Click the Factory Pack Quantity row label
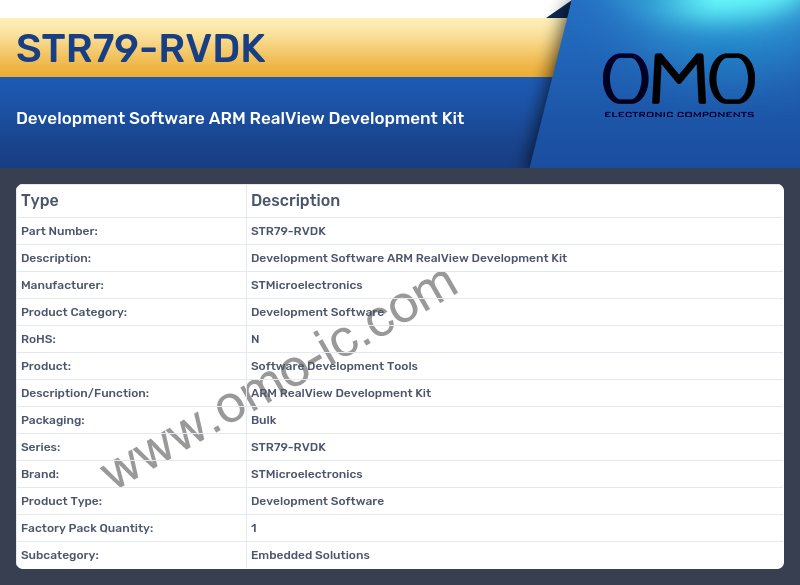Screen dimensions: 800x585 pyautogui.click(x=87, y=528)
